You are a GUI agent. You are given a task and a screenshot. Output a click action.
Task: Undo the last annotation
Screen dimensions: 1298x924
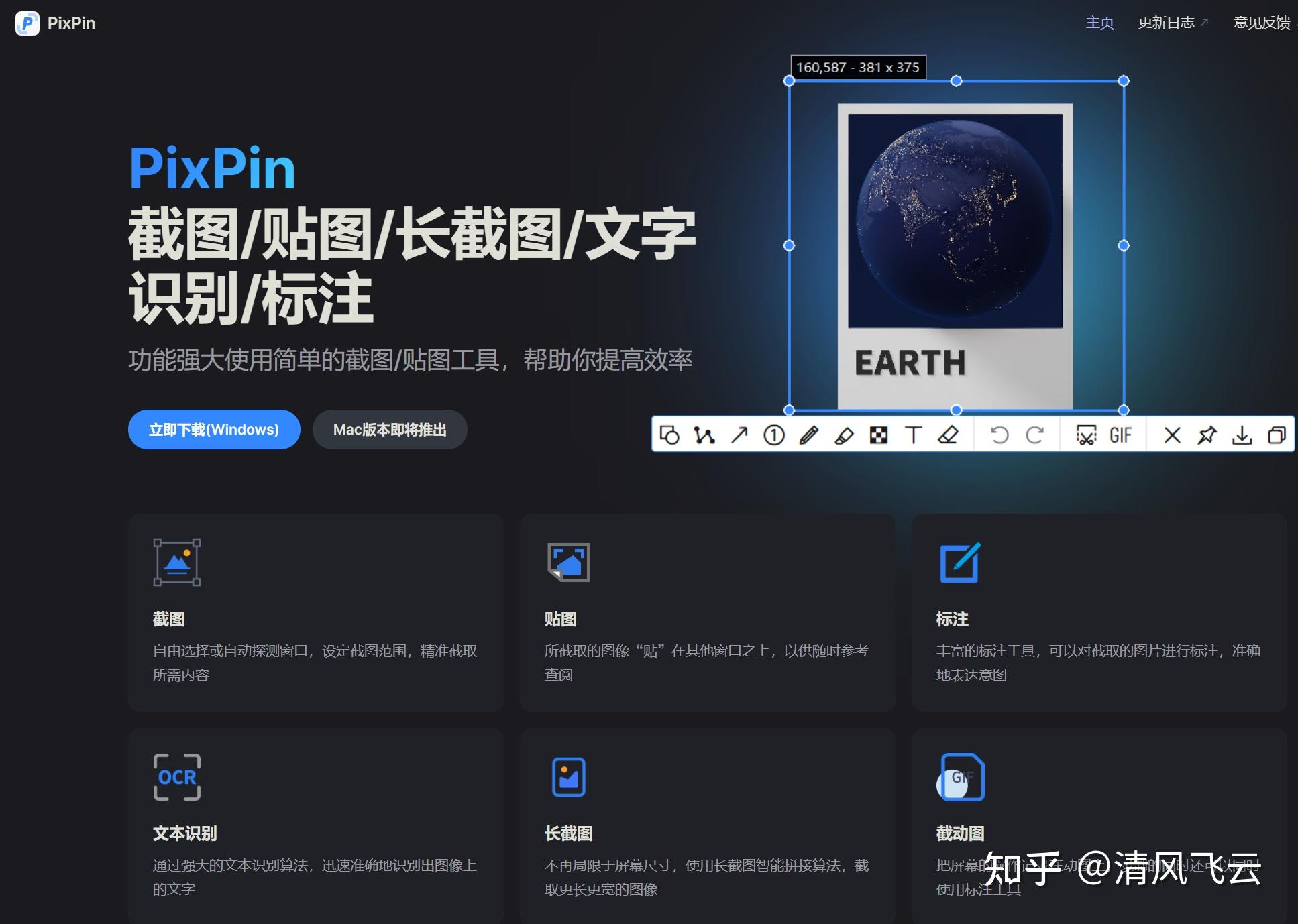[1000, 435]
